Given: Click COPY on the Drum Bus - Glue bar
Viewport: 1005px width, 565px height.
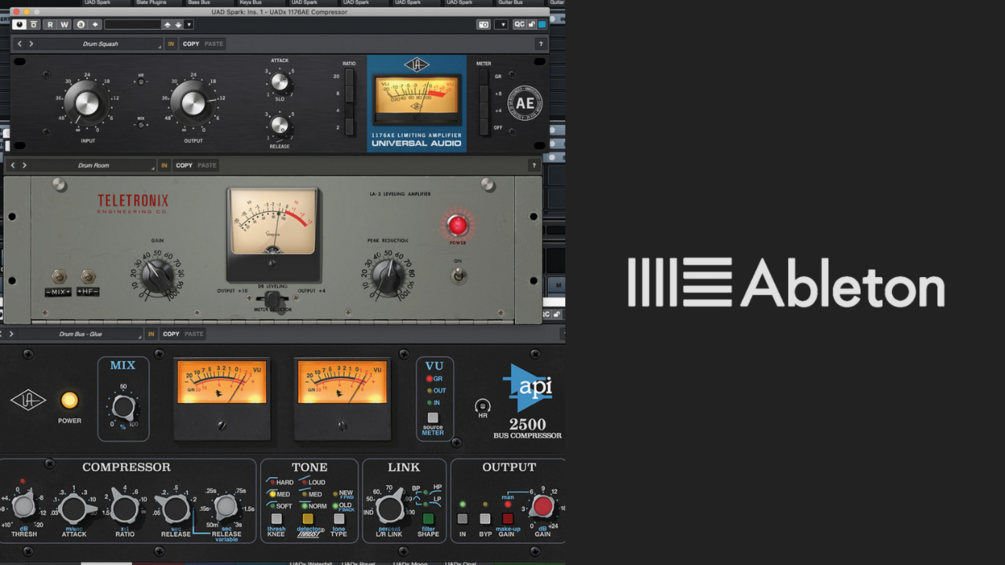Looking at the screenshot, I should point(170,334).
